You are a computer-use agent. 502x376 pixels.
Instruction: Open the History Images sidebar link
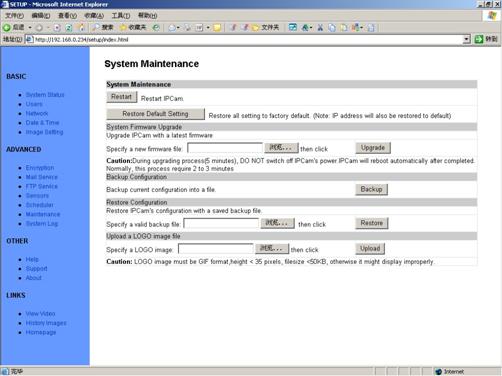pyautogui.click(x=46, y=323)
